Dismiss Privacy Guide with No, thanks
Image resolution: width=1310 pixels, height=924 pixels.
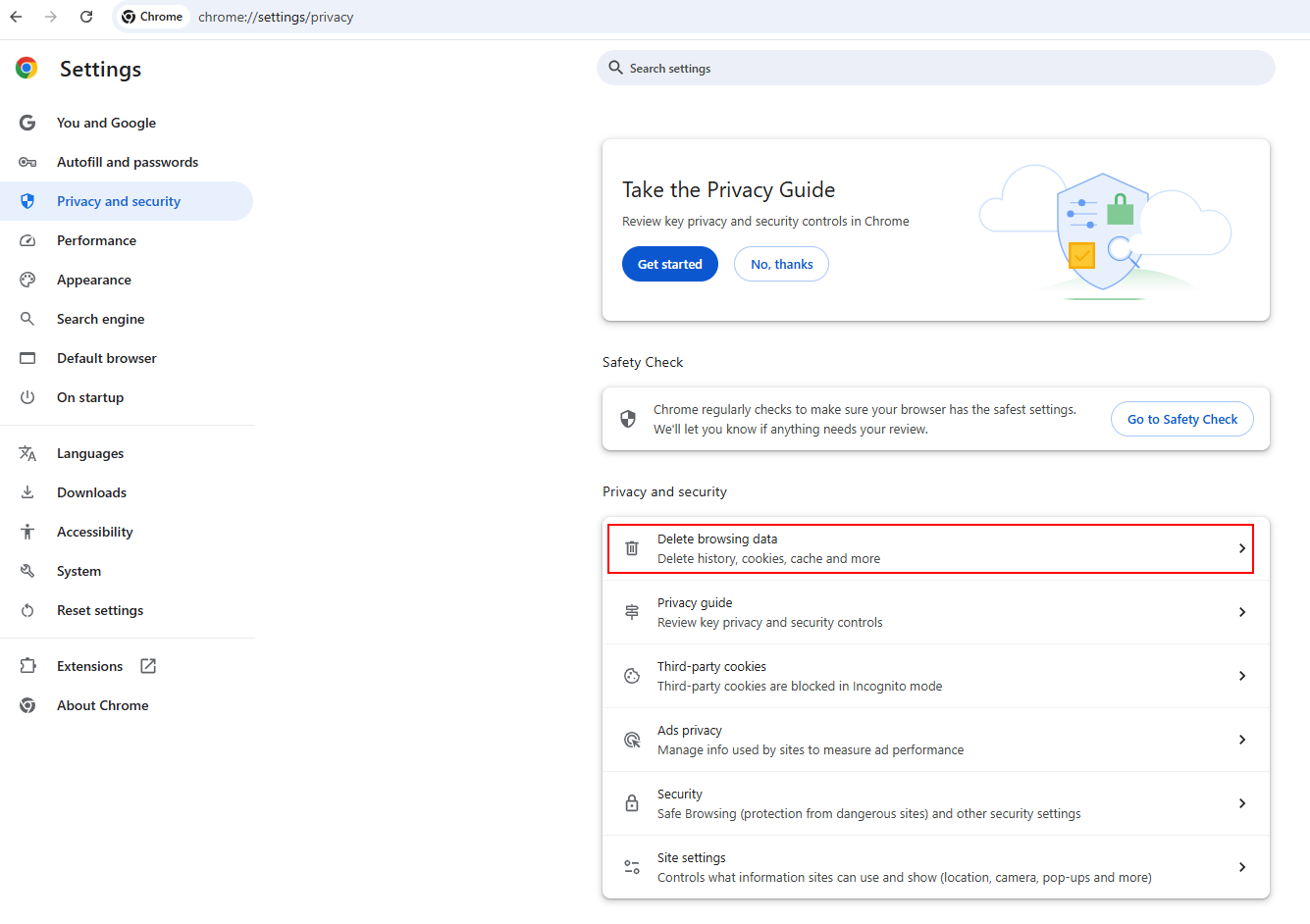tap(781, 264)
